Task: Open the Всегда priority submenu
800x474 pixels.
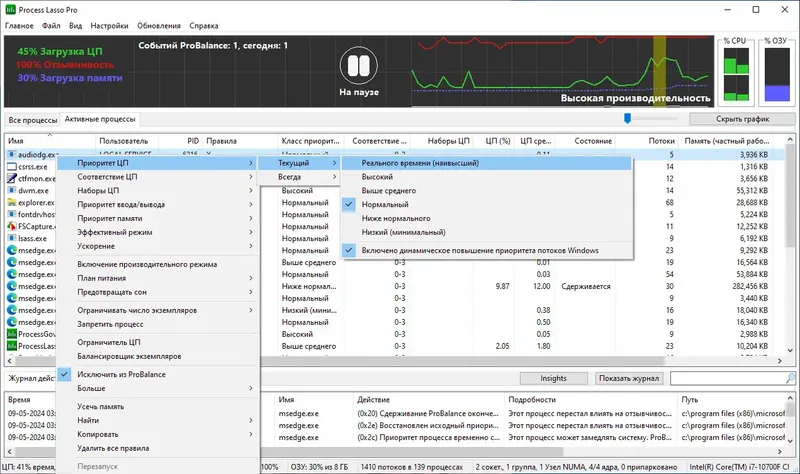Action: (x=299, y=177)
